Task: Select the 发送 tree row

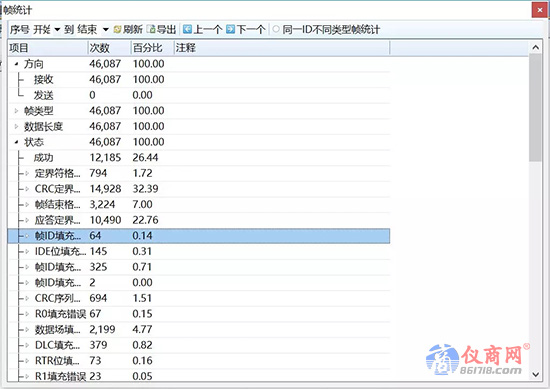Action: pyautogui.click(x=199, y=95)
